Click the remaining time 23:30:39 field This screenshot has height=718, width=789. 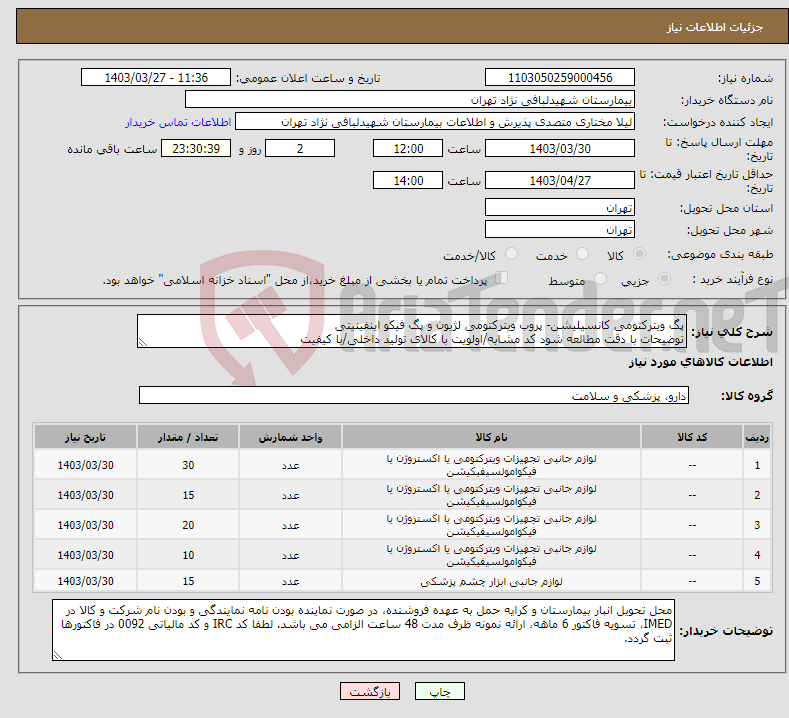(x=196, y=148)
